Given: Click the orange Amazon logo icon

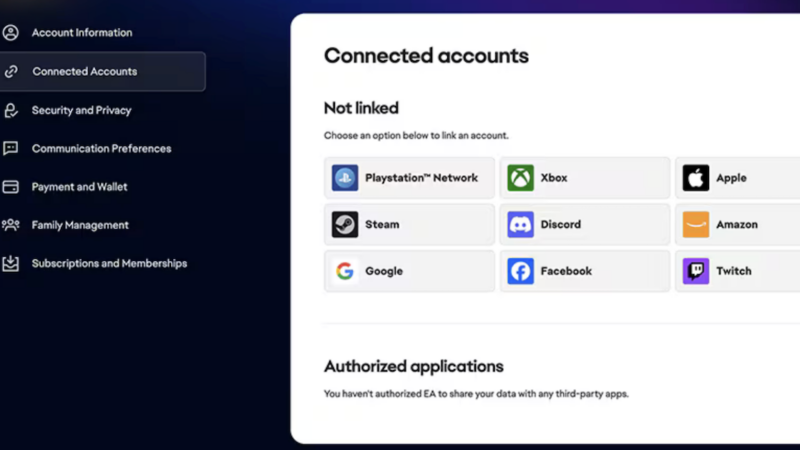Looking at the screenshot, I should coord(696,224).
